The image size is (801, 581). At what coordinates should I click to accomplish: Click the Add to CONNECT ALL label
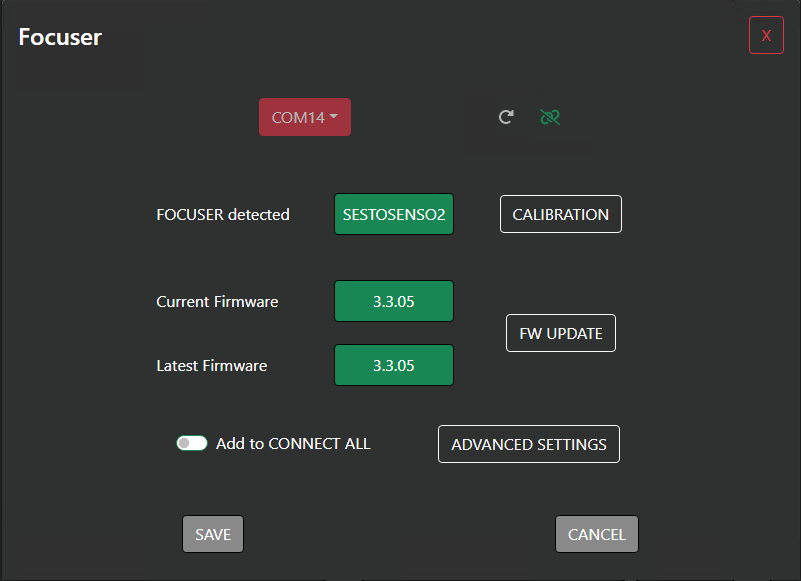pyautogui.click(x=293, y=444)
